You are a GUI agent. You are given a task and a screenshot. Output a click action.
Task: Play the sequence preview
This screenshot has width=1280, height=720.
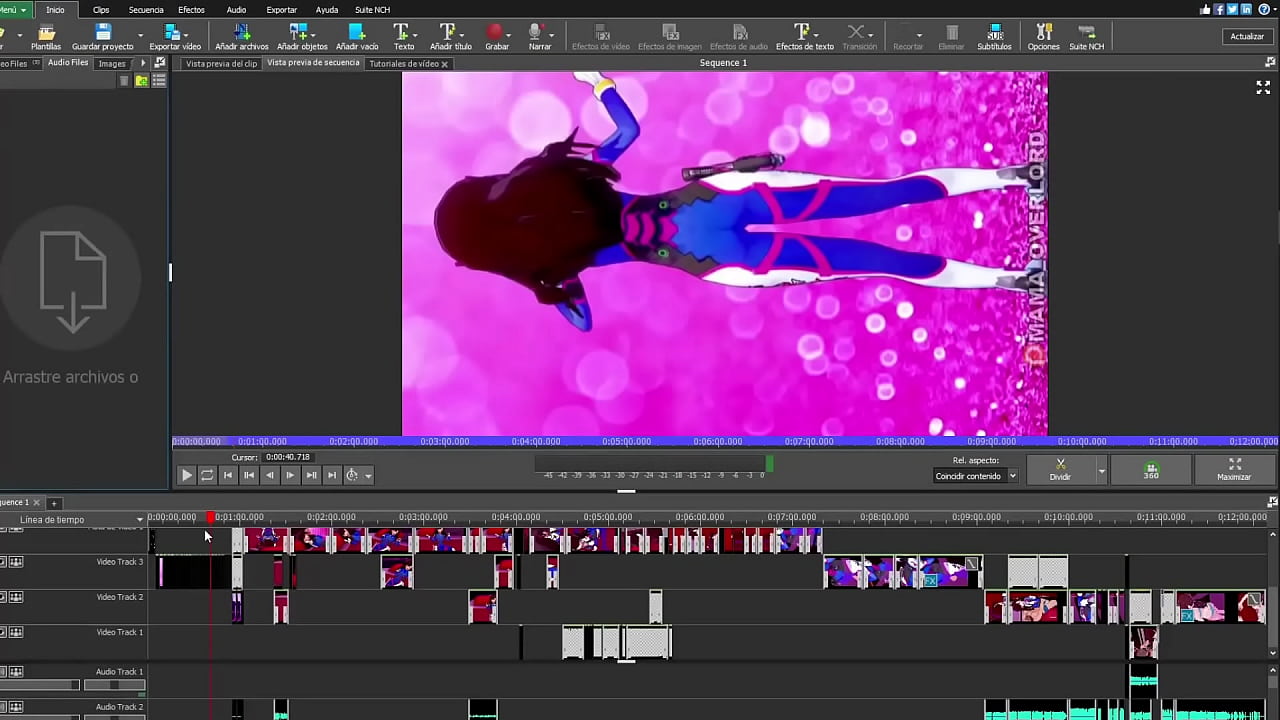(186, 475)
